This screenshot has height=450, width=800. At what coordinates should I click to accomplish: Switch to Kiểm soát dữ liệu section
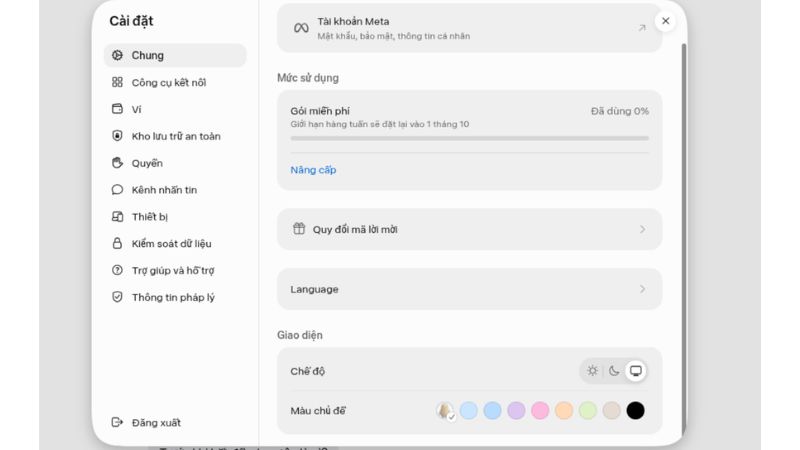tap(175, 243)
